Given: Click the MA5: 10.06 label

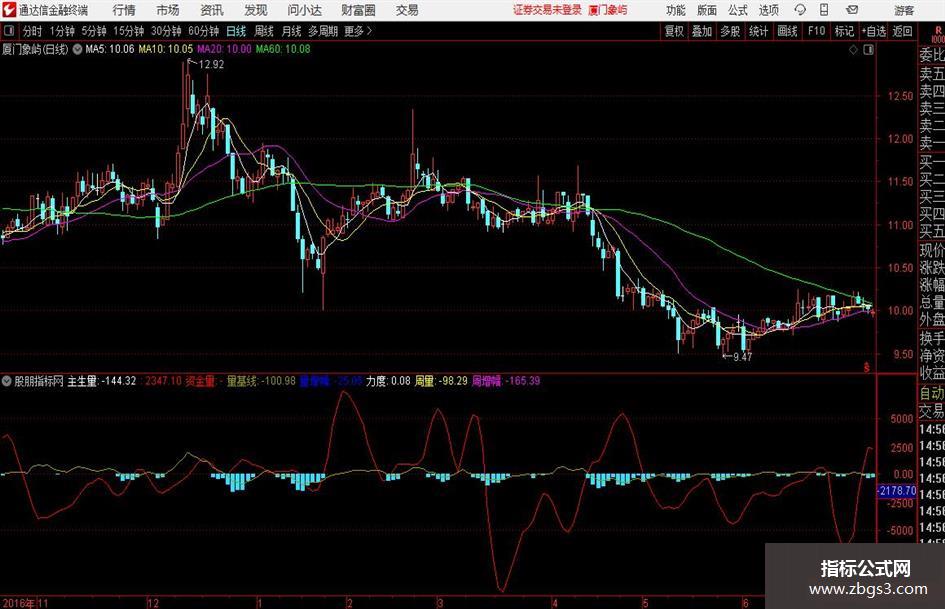Looking at the screenshot, I should pos(109,49).
